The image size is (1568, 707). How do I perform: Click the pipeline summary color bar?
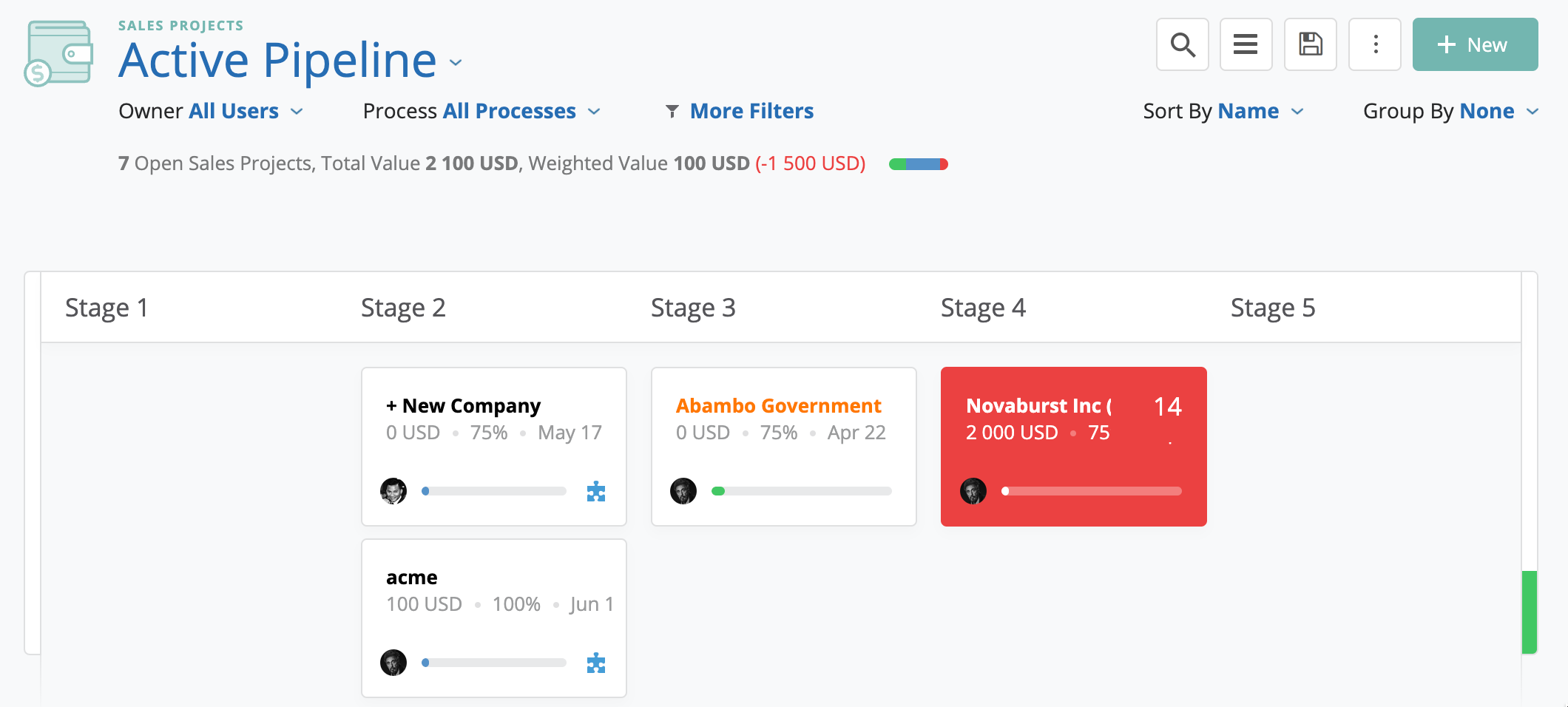coord(919,164)
